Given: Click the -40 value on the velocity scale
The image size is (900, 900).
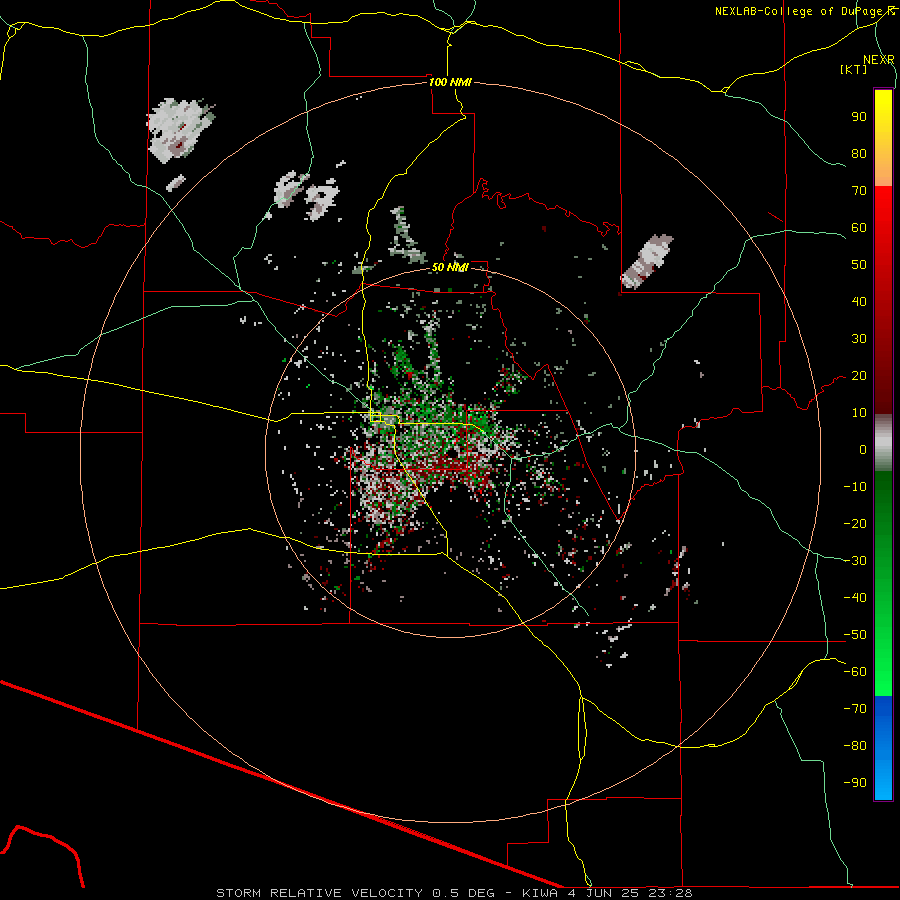Looking at the screenshot, I should pyautogui.click(x=855, y=598).
